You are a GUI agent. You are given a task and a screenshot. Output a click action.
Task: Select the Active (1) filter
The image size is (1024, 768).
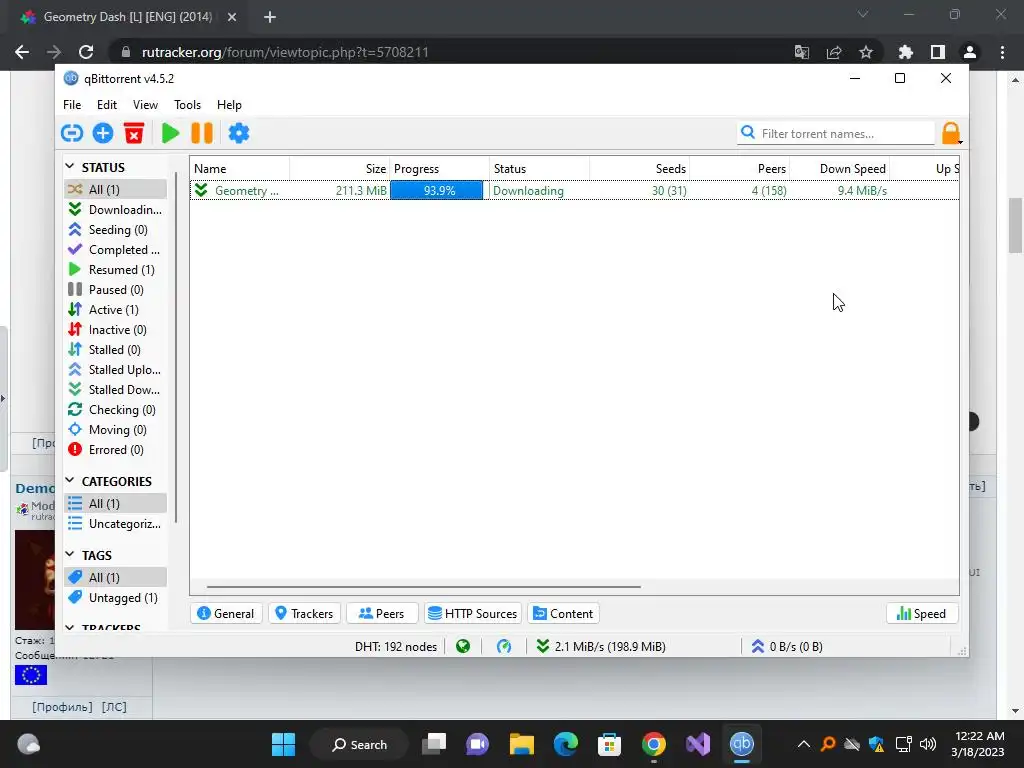point(116,310)
